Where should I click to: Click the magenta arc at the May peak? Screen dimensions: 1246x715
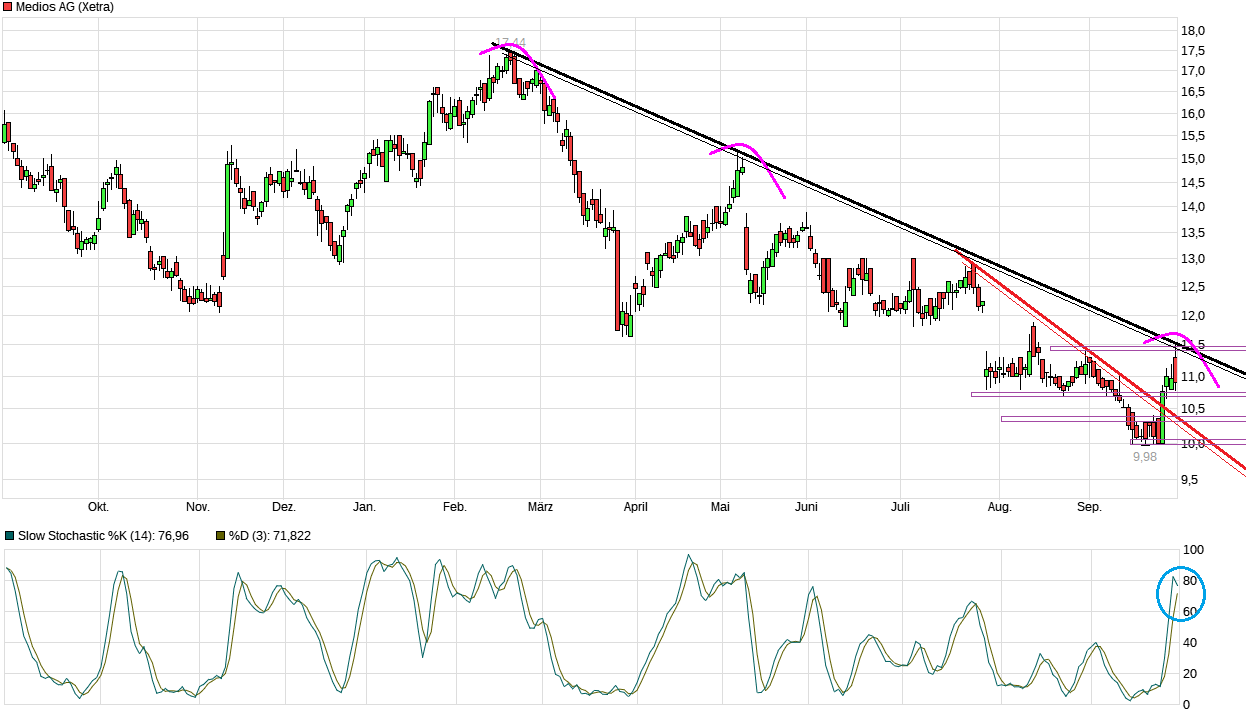[x=748, y=168]
